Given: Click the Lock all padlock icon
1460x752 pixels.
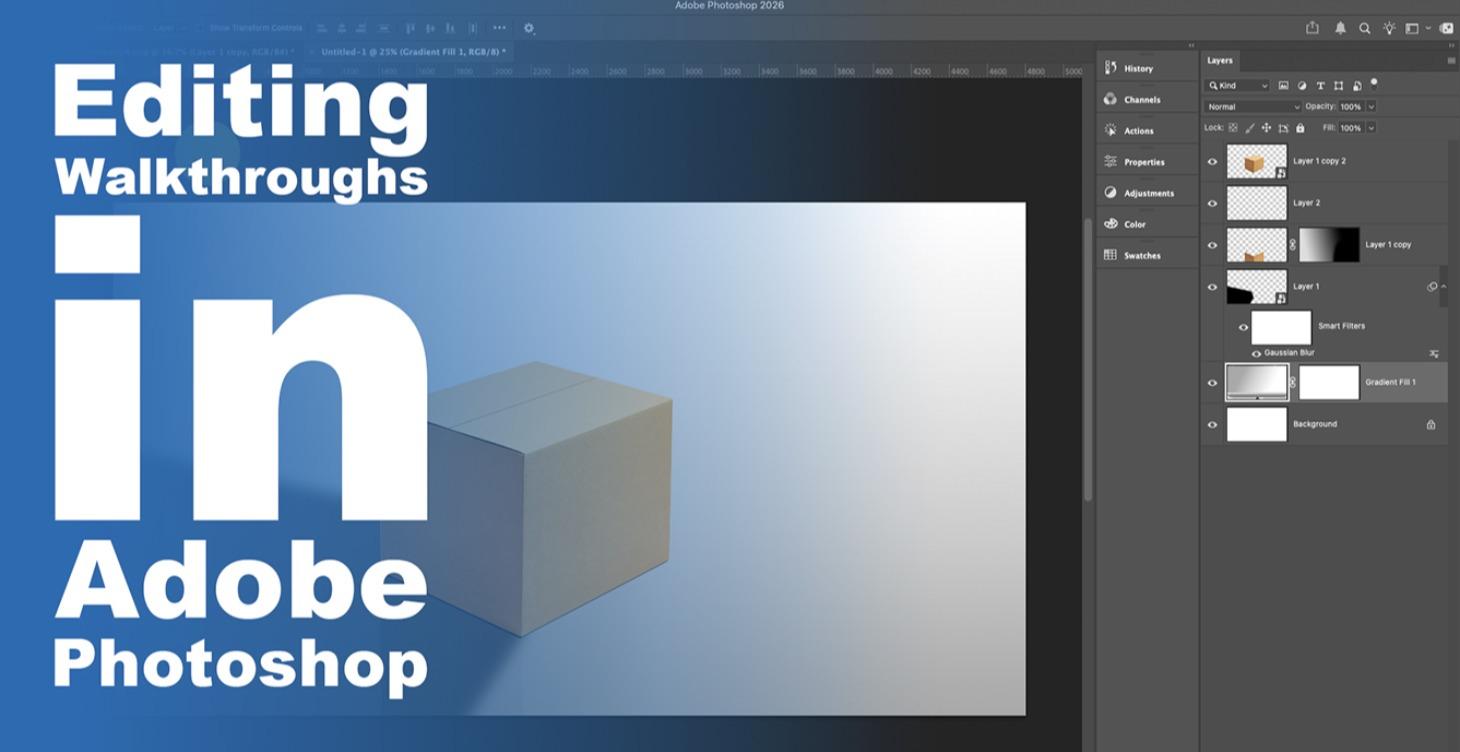Looking at the screenshot, I should [x=1300, y=128].
